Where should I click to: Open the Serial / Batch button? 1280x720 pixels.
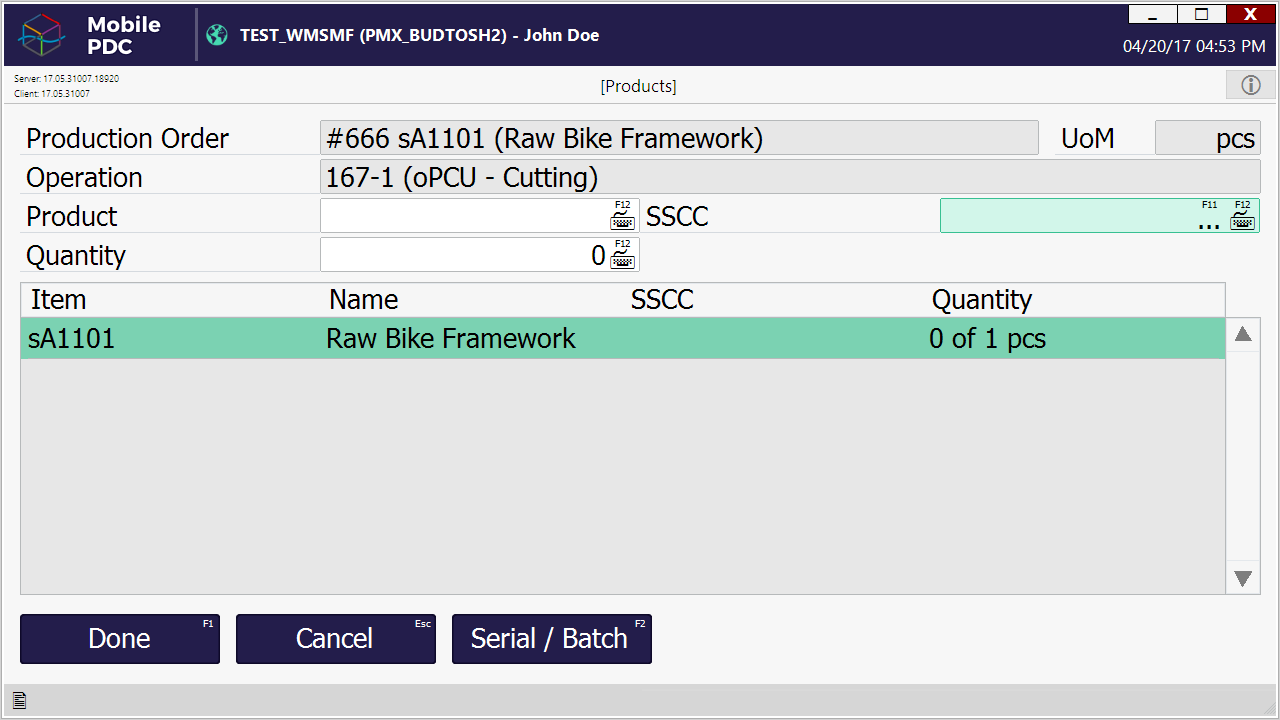(551, 639)
